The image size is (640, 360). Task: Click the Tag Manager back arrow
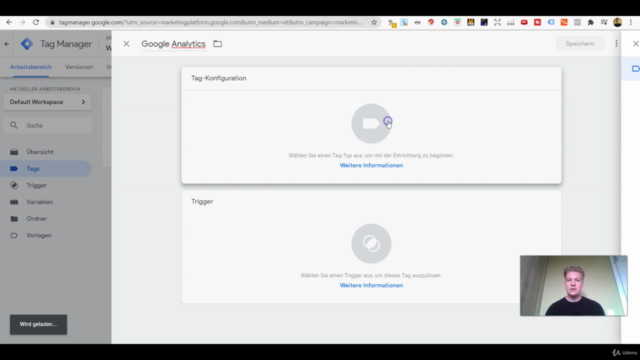(x=7, y=44)
